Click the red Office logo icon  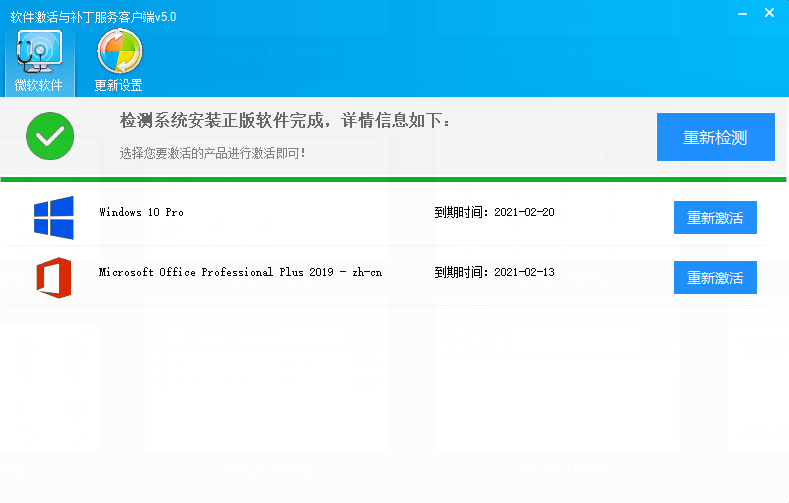click(x=54, y=276)
